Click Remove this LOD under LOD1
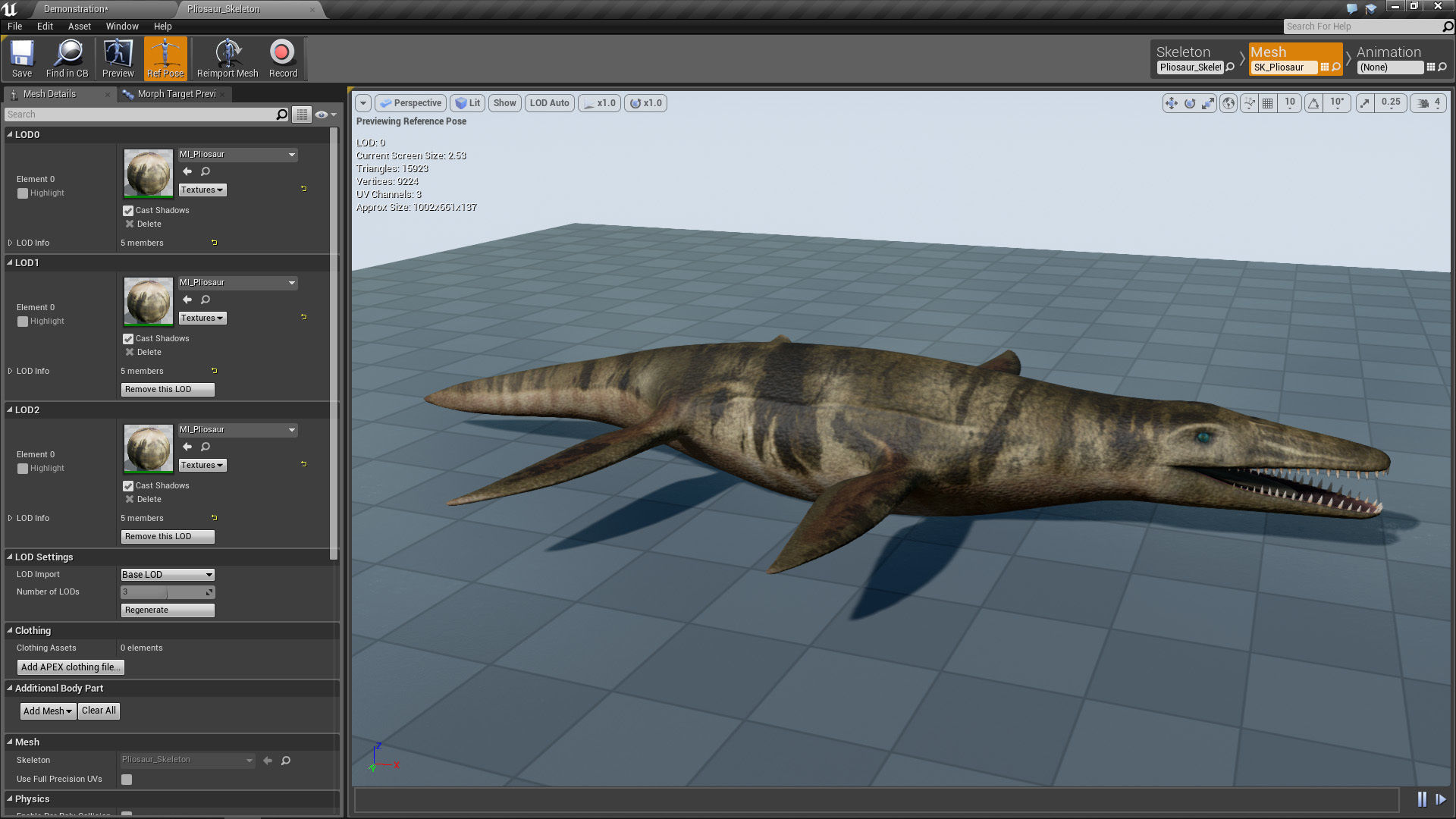The width and height of the screenshot is (1456, 819). 168,390
